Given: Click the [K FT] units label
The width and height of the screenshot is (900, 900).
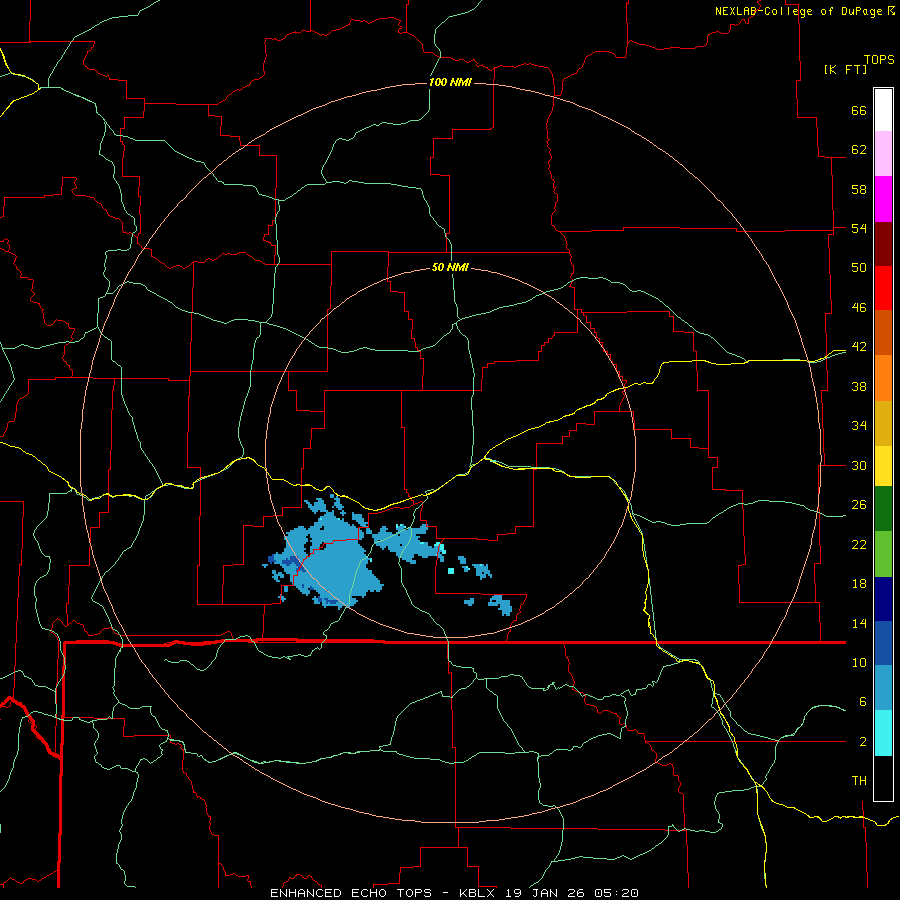Looking at the screenshot, I should click(845, 69).
